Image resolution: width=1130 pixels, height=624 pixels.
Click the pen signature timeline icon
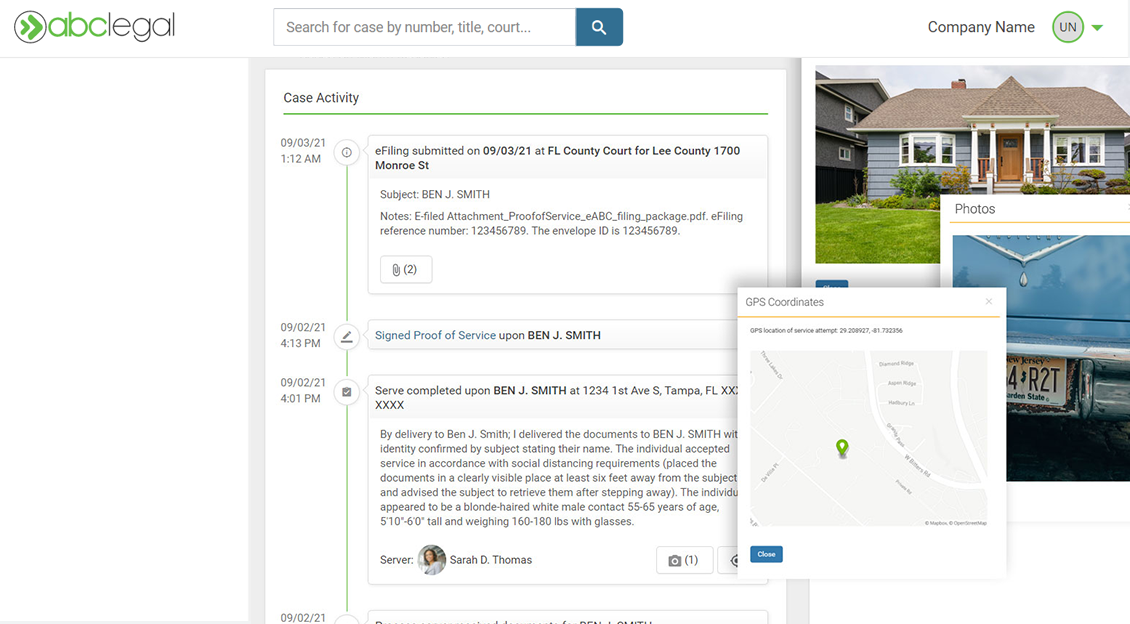click(347, 336)
